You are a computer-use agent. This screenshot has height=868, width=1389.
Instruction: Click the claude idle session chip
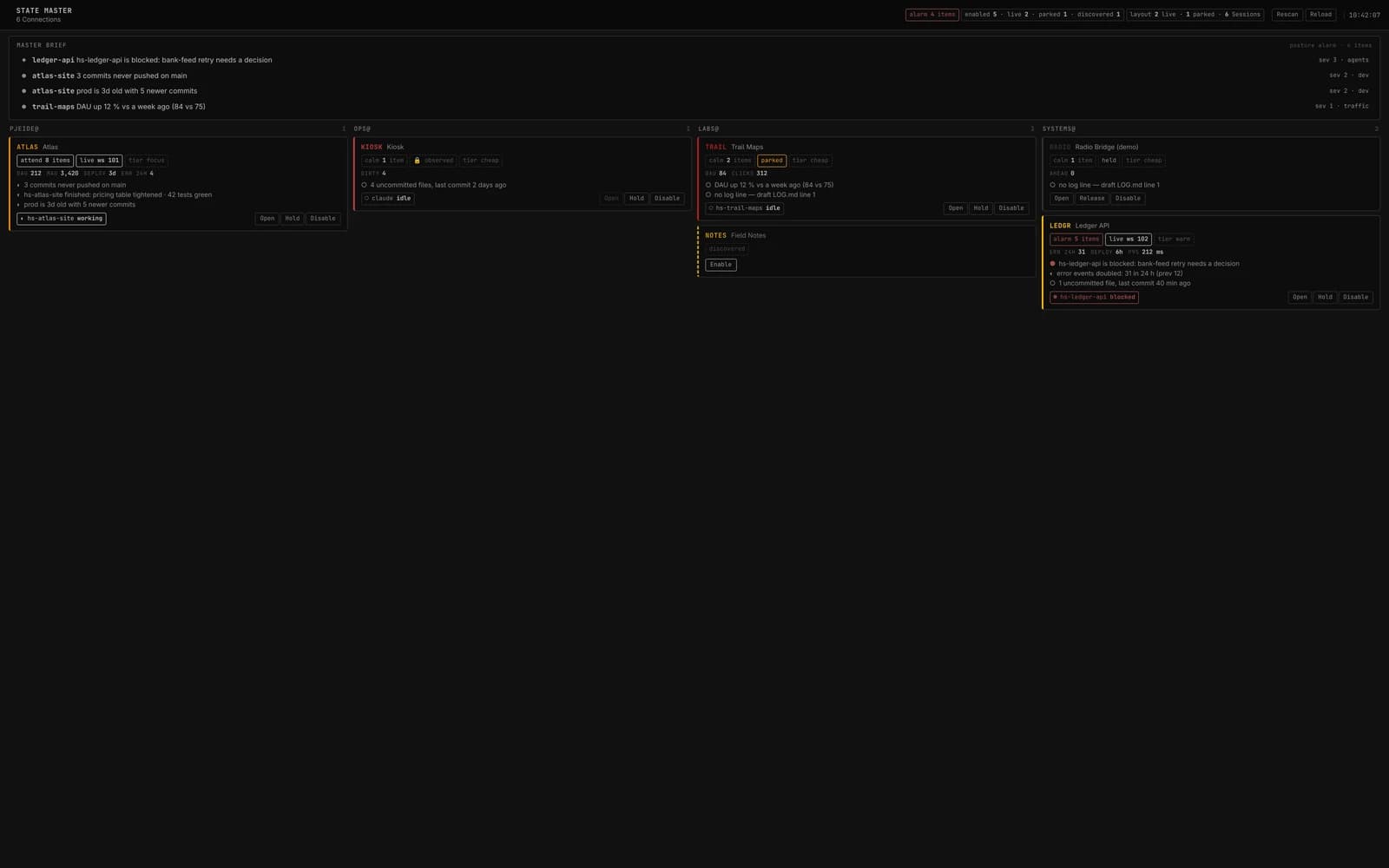click(x=387, y=199)
